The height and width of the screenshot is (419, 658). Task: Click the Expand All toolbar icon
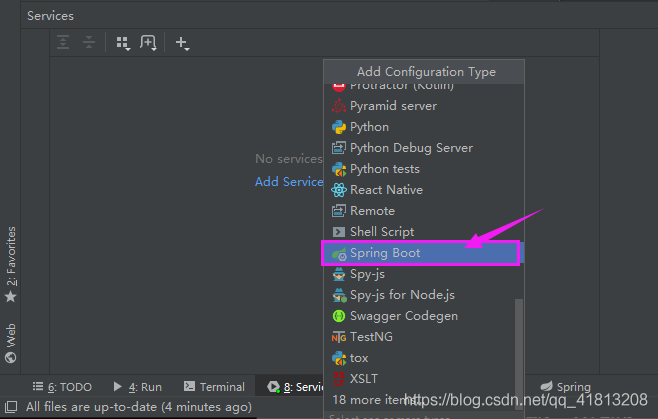(63, 42)
